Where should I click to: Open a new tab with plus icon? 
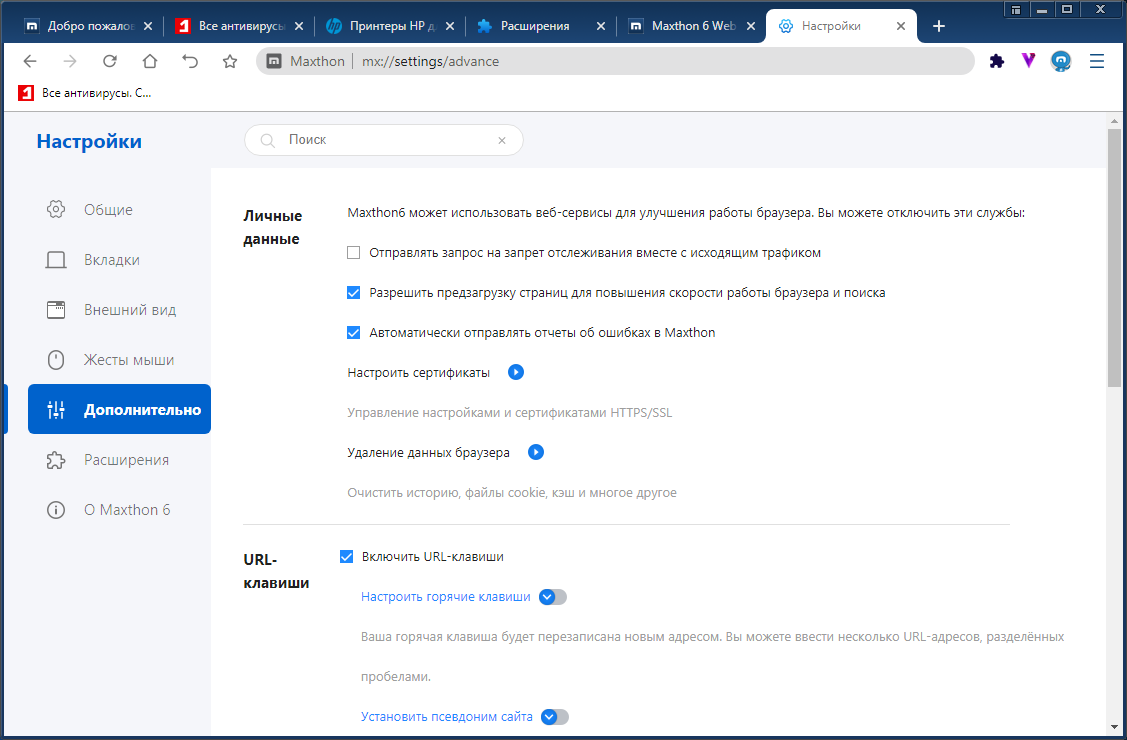point(939,26)
